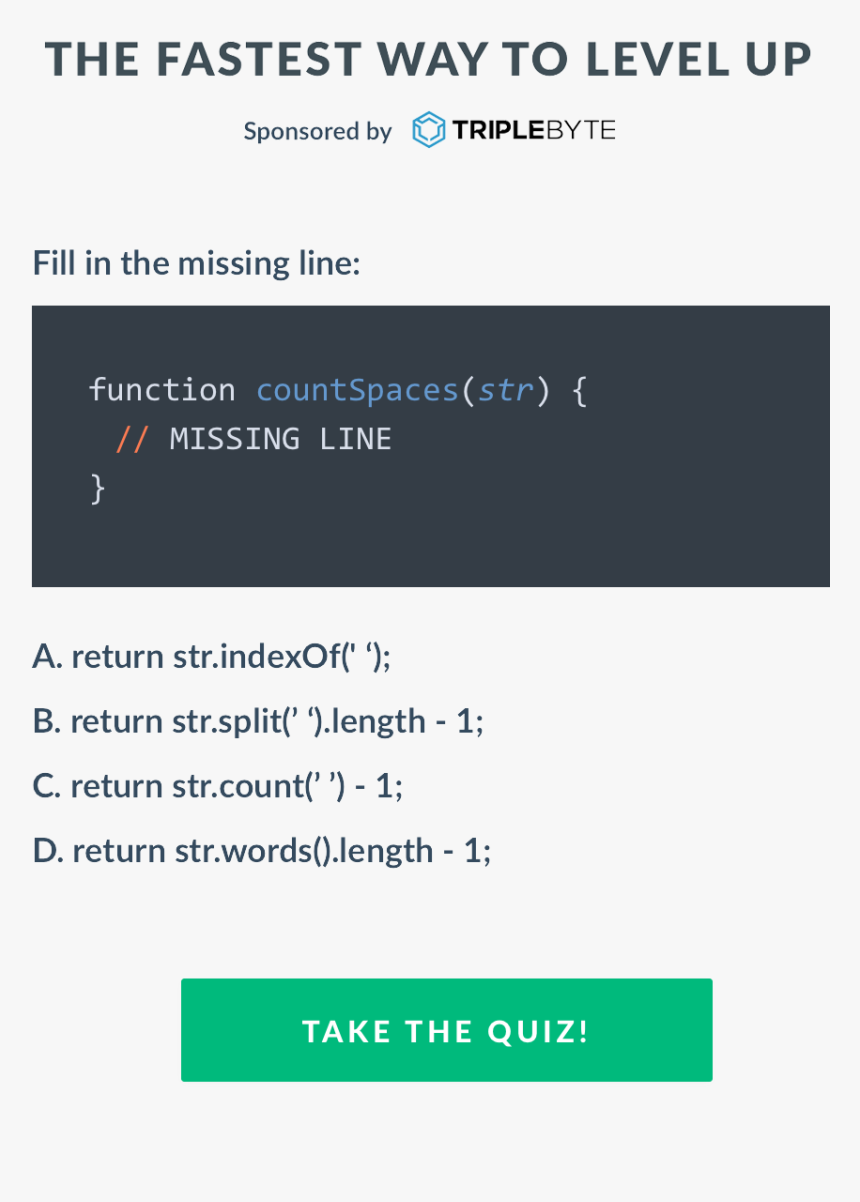Select answer B using str.split
This screenshot has width=860, height=1202.
(258, 721)
